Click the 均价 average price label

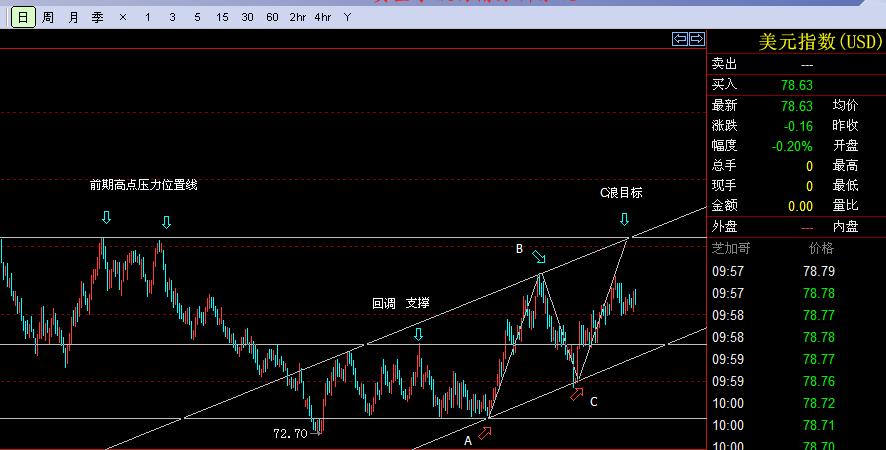(845, 105)
